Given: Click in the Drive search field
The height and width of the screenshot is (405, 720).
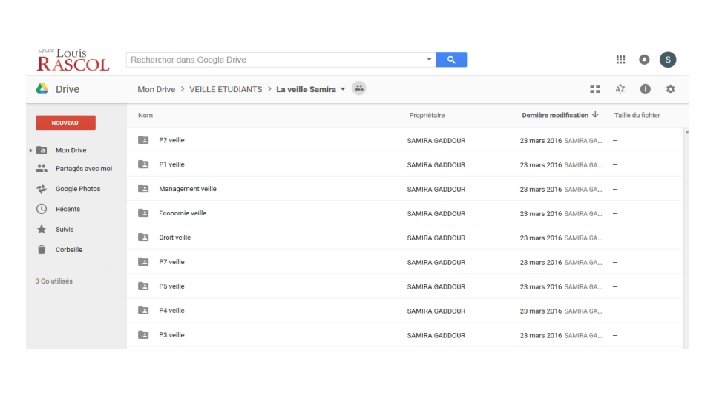Looking at the screenshot, I should (x=277, y=60).
